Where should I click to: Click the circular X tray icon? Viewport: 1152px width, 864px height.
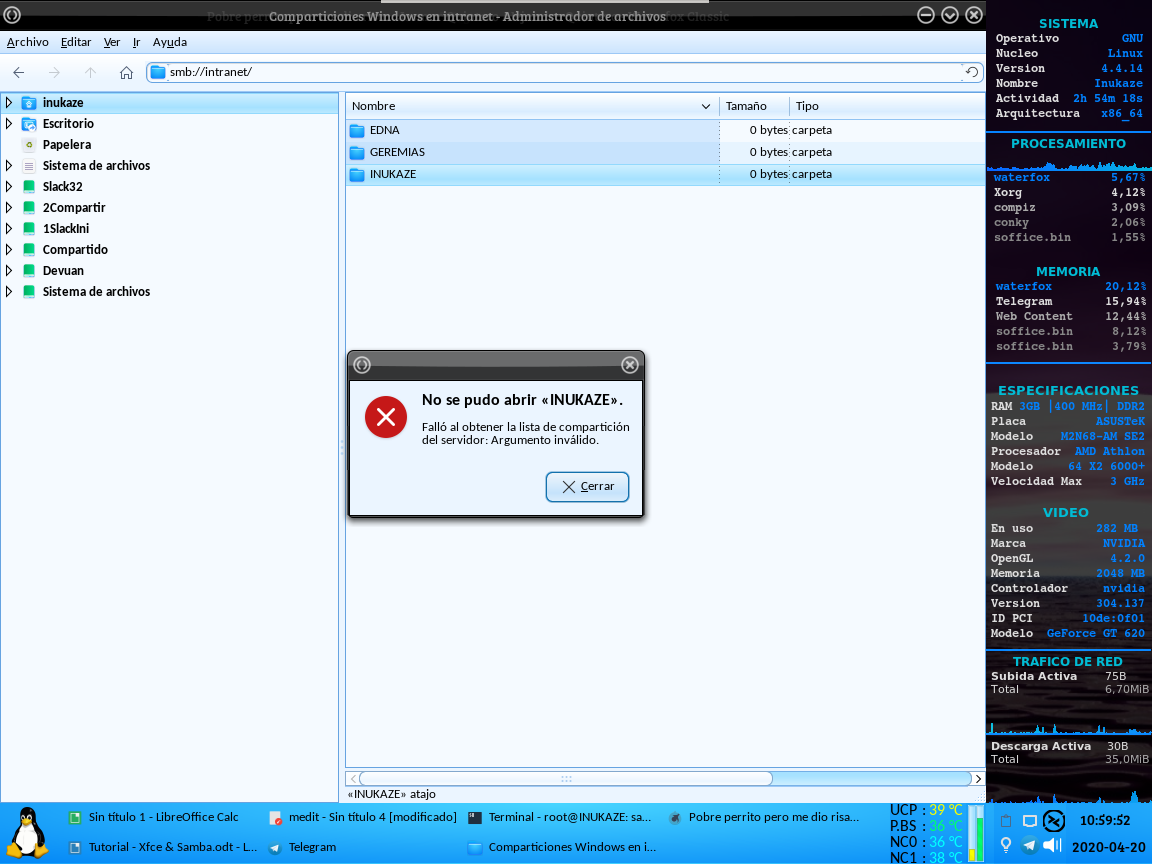(1054, 821)
